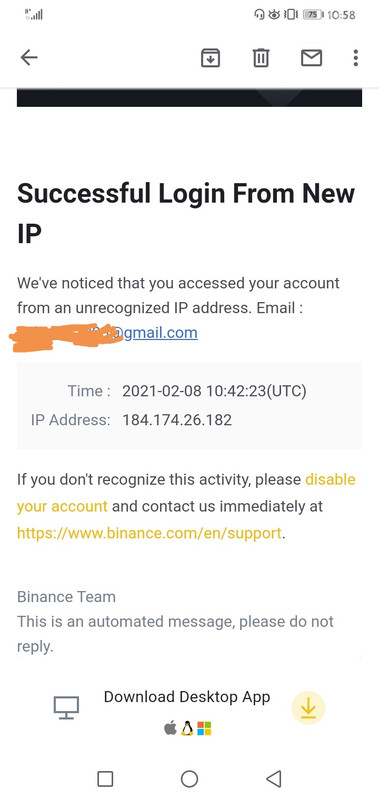Viewport: 379px width, 800px height.
Task: Tap the desktop monitor icon
Action: pyautogui.click(x=66, y=708)
